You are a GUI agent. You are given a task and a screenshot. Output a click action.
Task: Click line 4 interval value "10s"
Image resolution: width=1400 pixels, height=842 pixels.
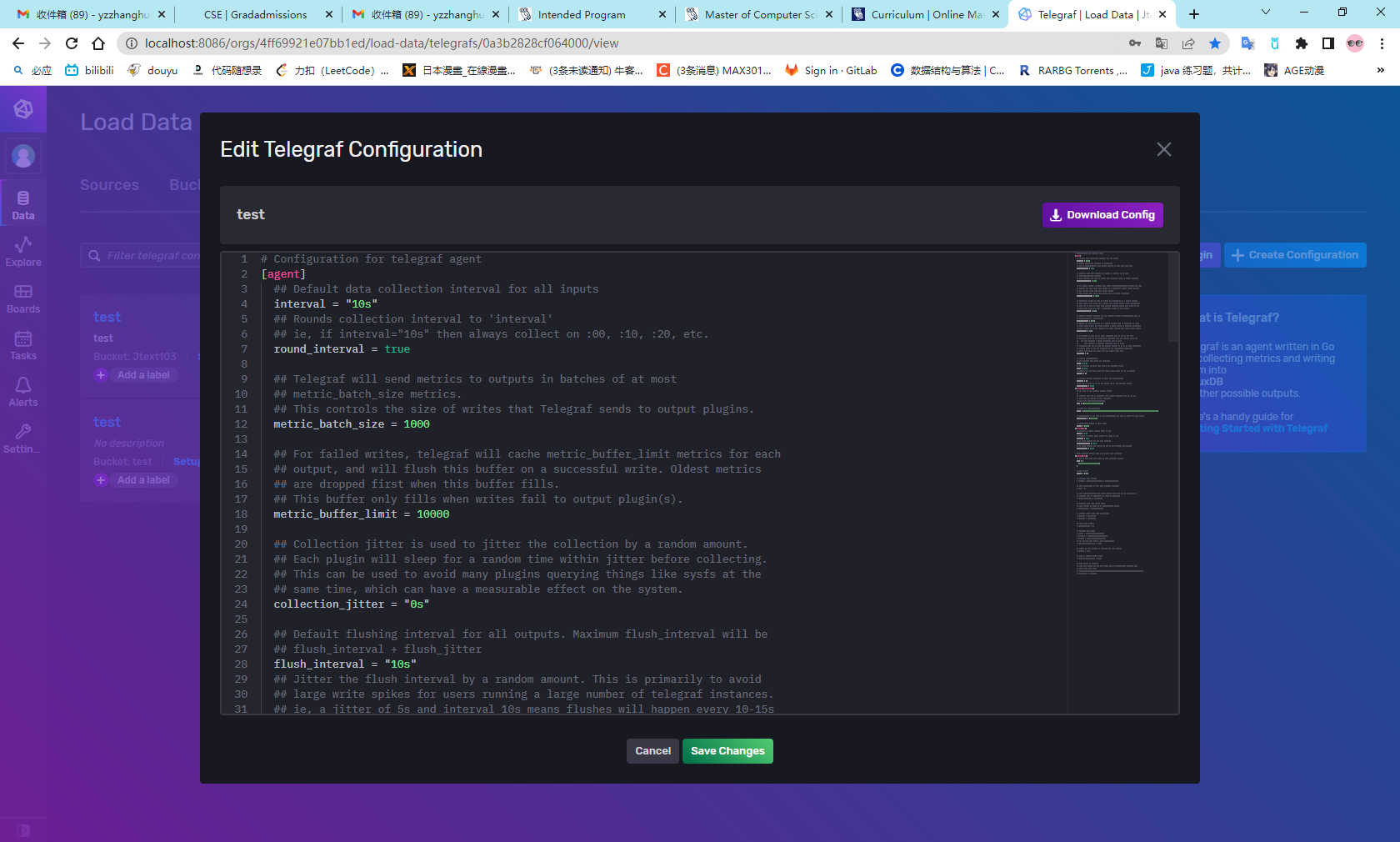click(362, 304)
